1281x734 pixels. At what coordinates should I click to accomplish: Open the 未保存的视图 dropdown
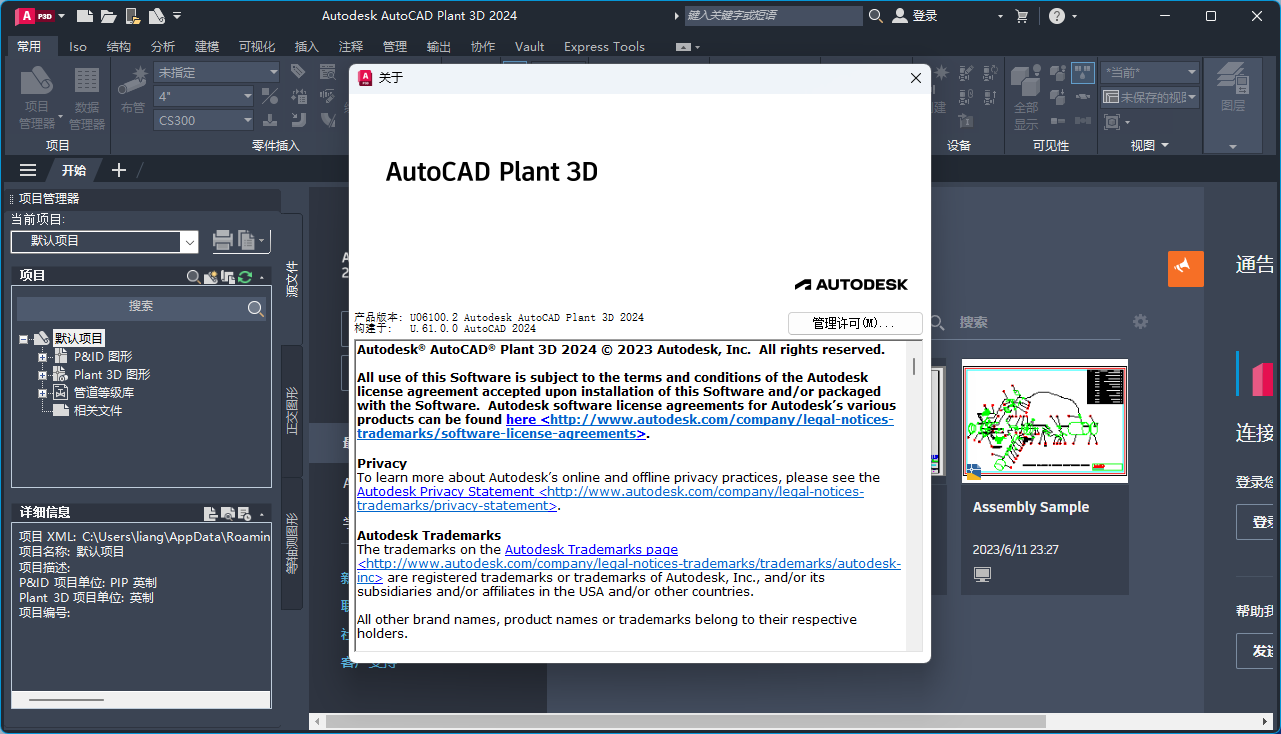pyautogui.click(x=1191, y=97)
